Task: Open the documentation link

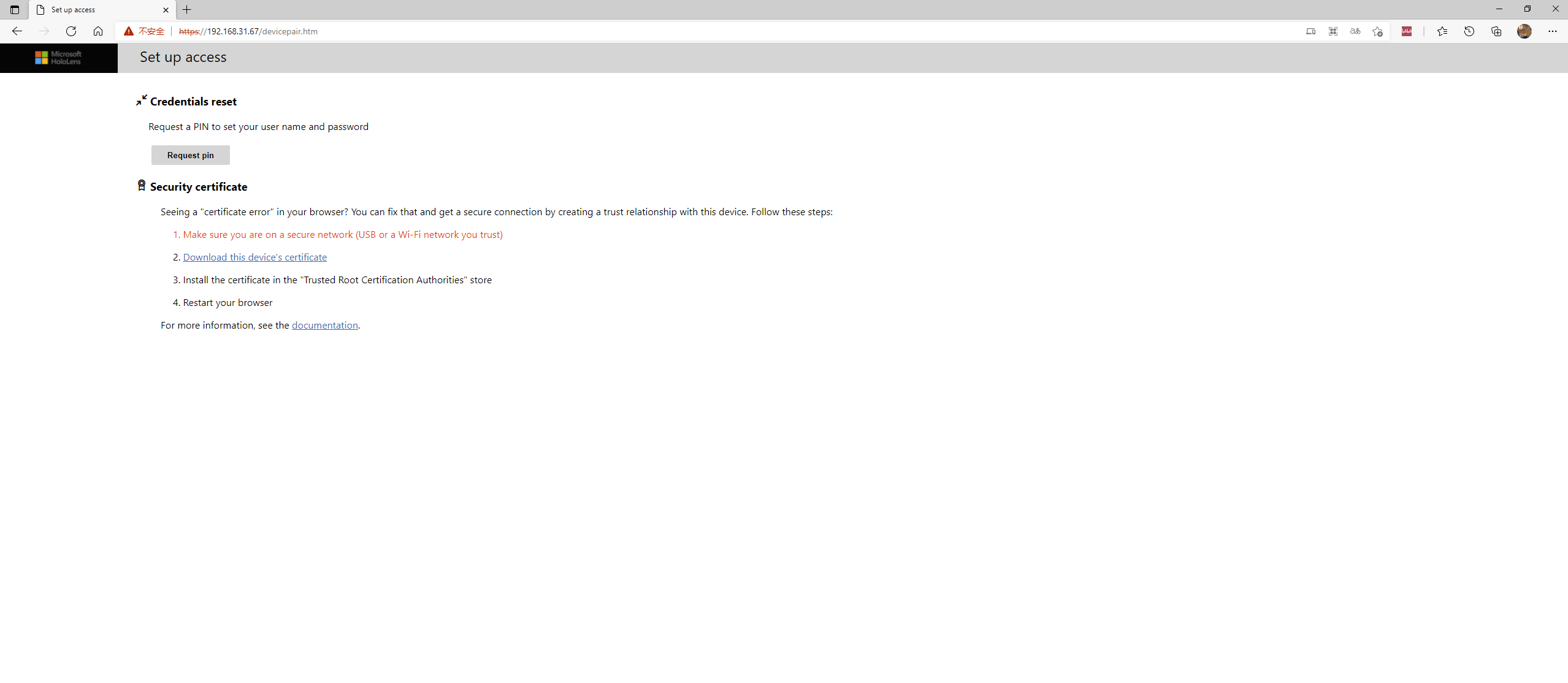Action: [x=324, y=326]
